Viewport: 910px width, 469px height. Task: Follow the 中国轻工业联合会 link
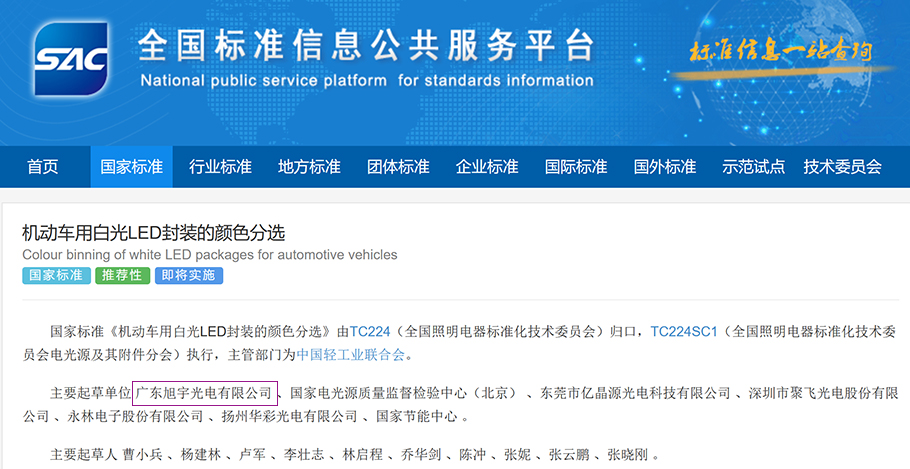(x=351, y=354)
